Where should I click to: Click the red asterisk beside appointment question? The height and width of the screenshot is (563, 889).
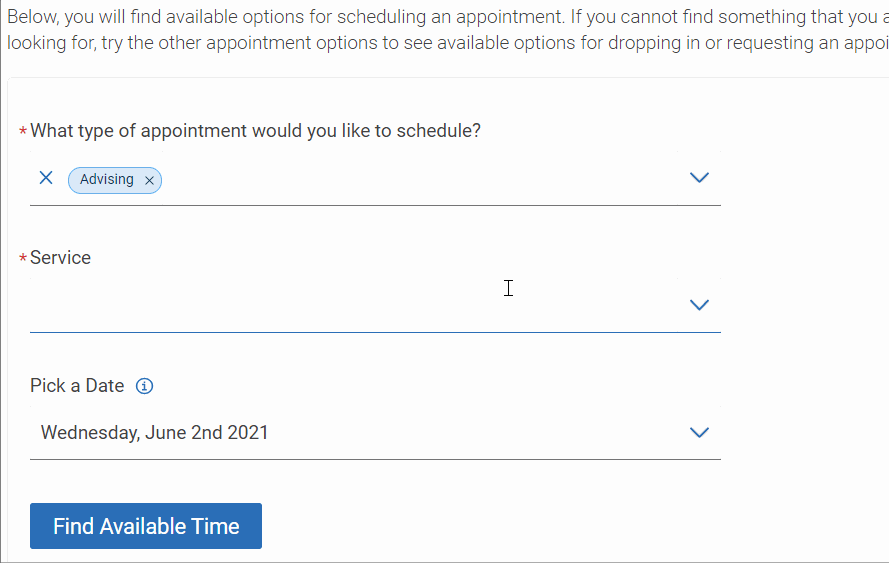point(23,132)
